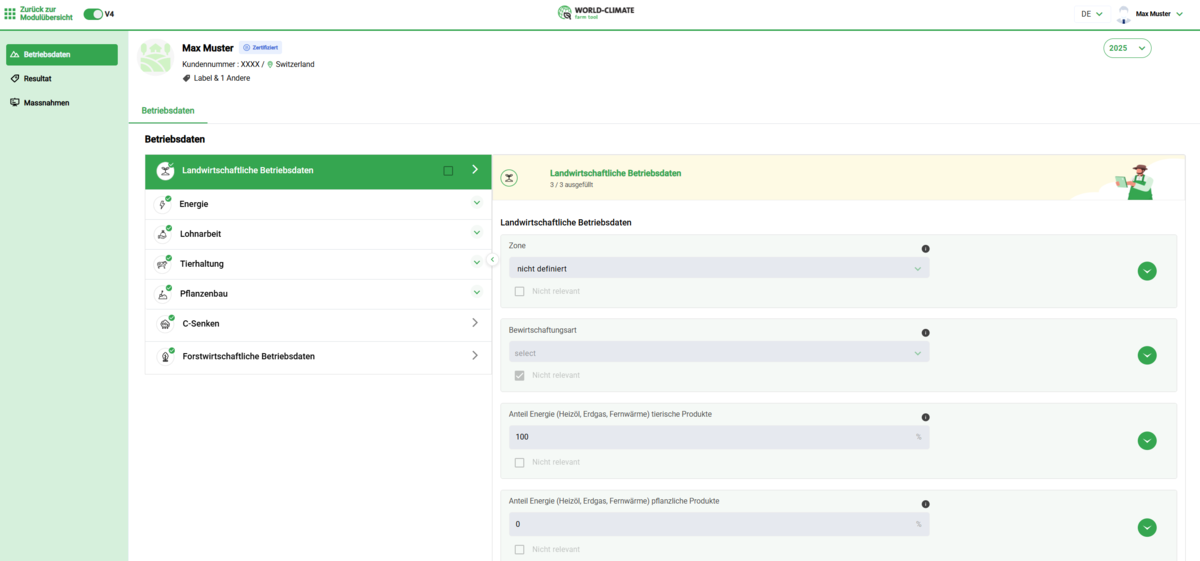Click 'Zurück zur Modulübersicht' link
Screen dimensions: 1200x561
coord(46,14)
